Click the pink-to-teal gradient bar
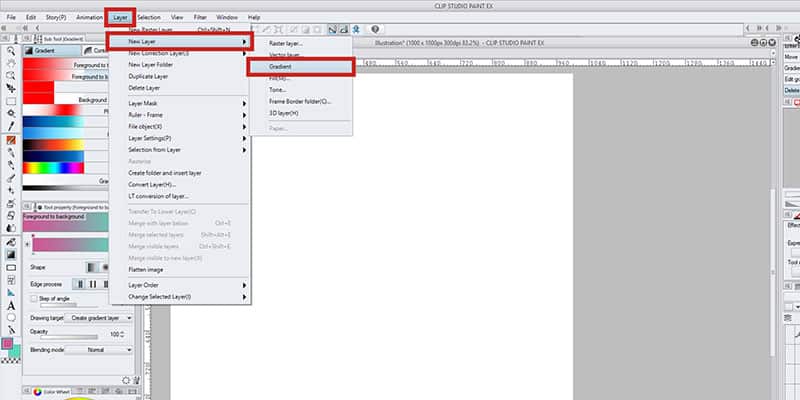Viewport: 800px width, 400px height. 70,245
